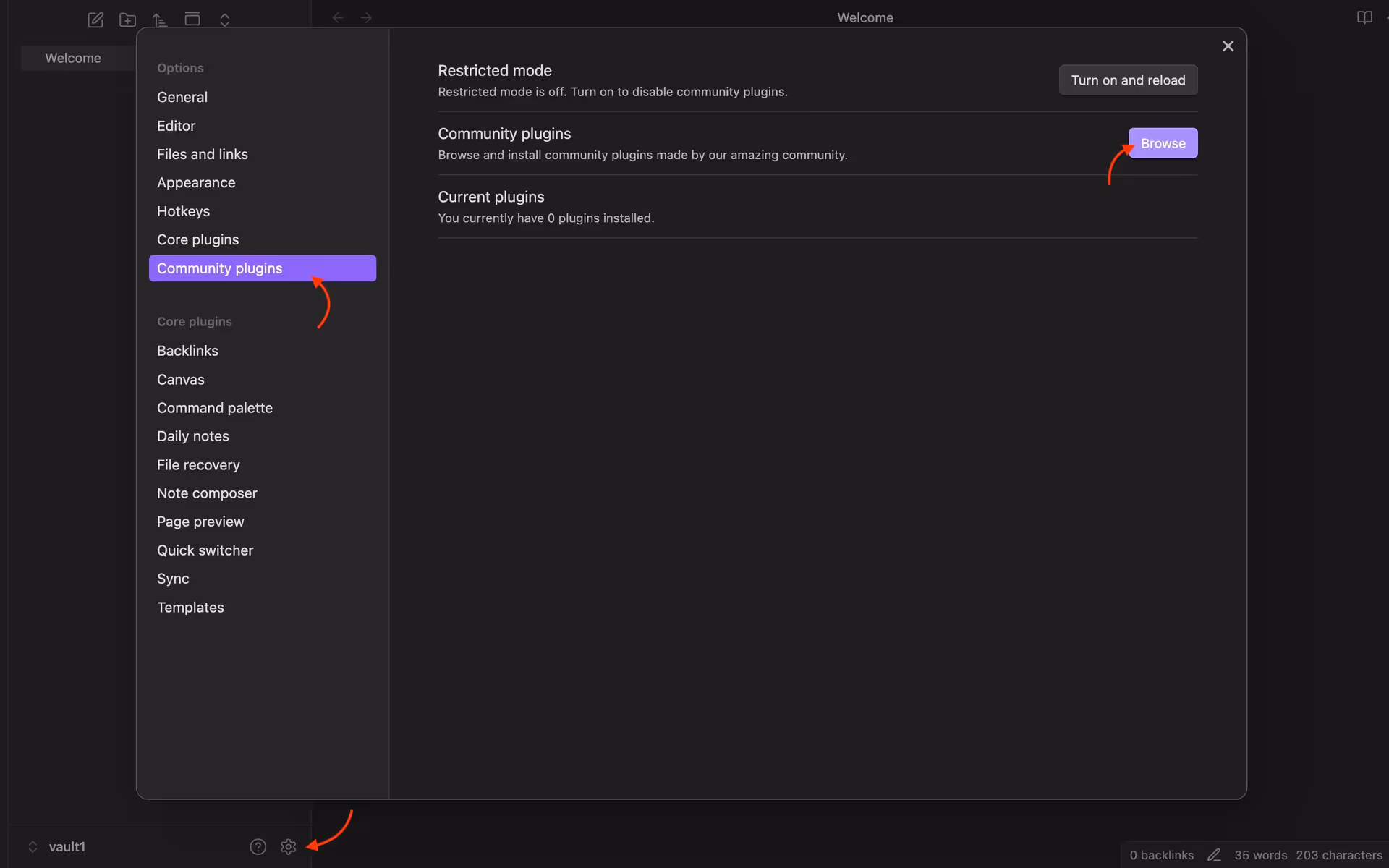Change the sort order of notes
This screenshot has height=868, width=1389.
[x=159, y=20]
